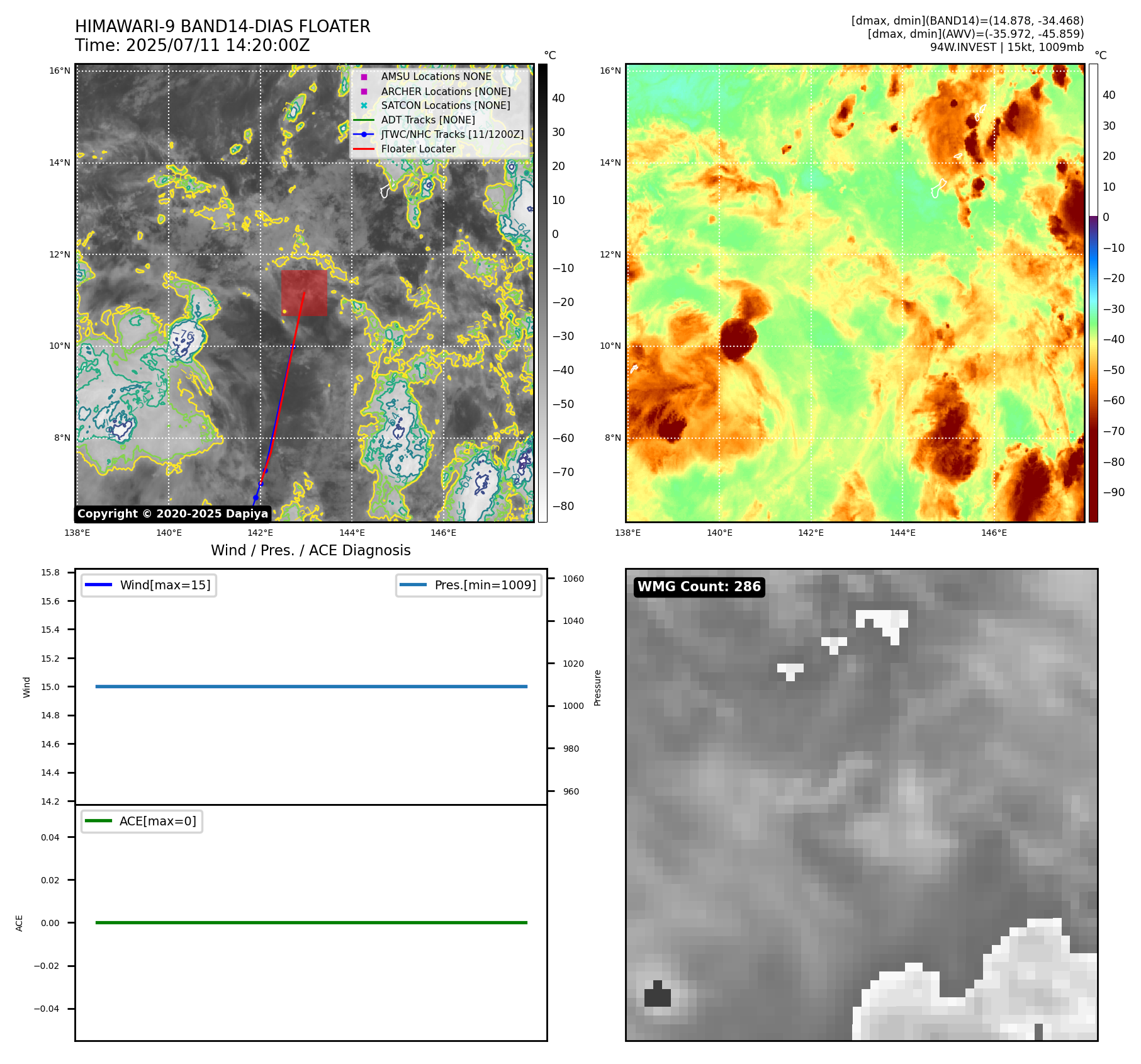Click the -76 contour label on infrared map
This screenshot has height=1064, width=1141.
tap(183, 334)
